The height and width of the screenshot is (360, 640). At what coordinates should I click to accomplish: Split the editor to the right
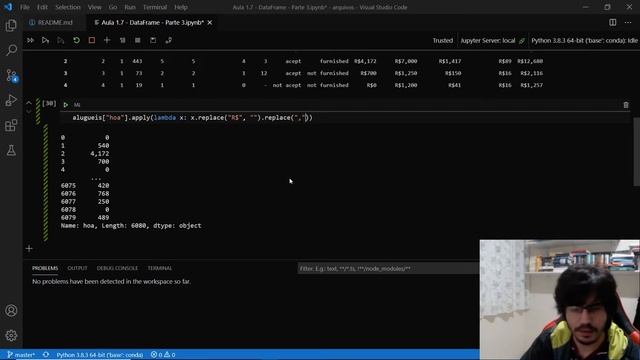tap(613, 22)
